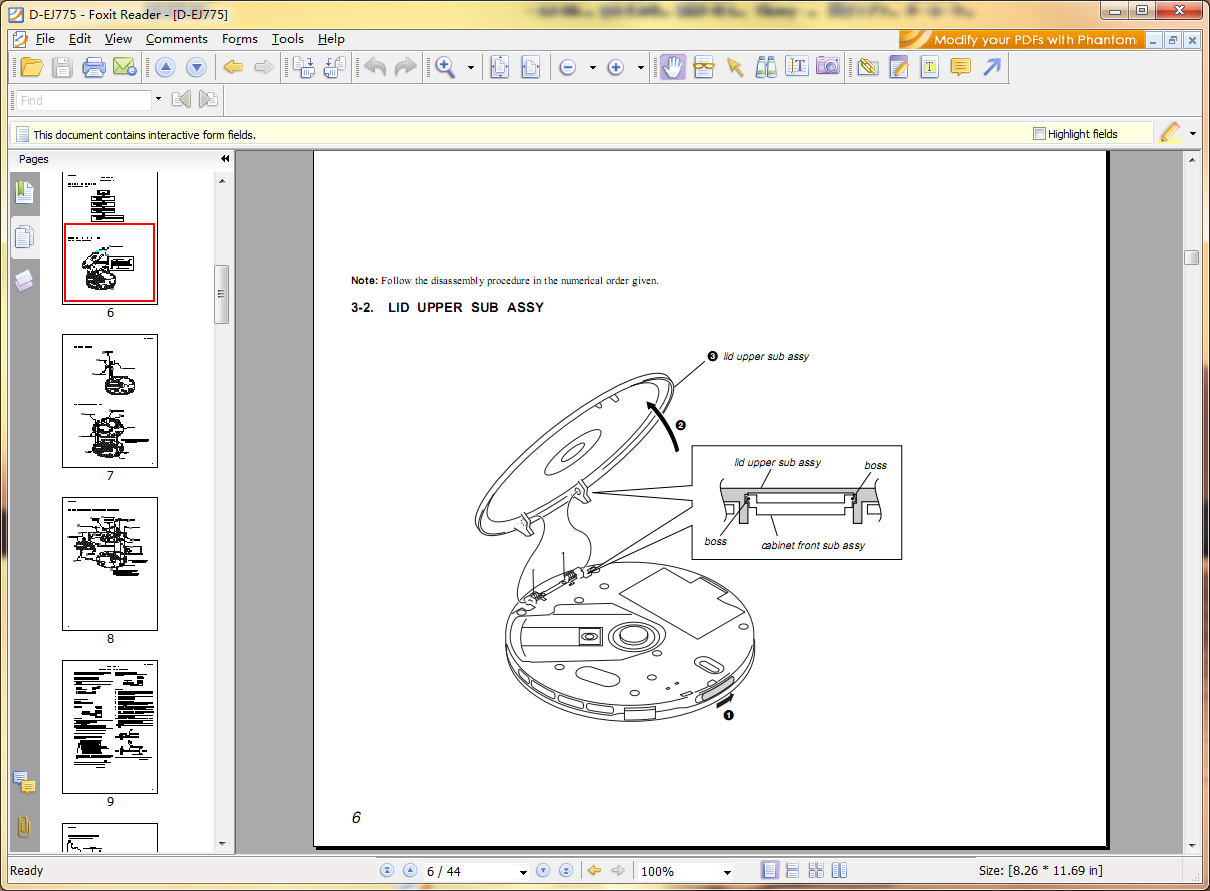The width and height of the screenshot is (1210, 891).
Task: Toggle Continuous page view mode
Action: 792,870
